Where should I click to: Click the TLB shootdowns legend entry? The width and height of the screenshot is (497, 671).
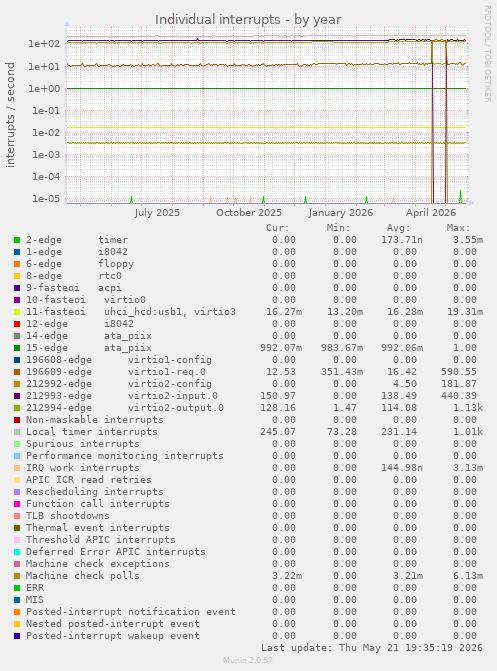point(68,516)
